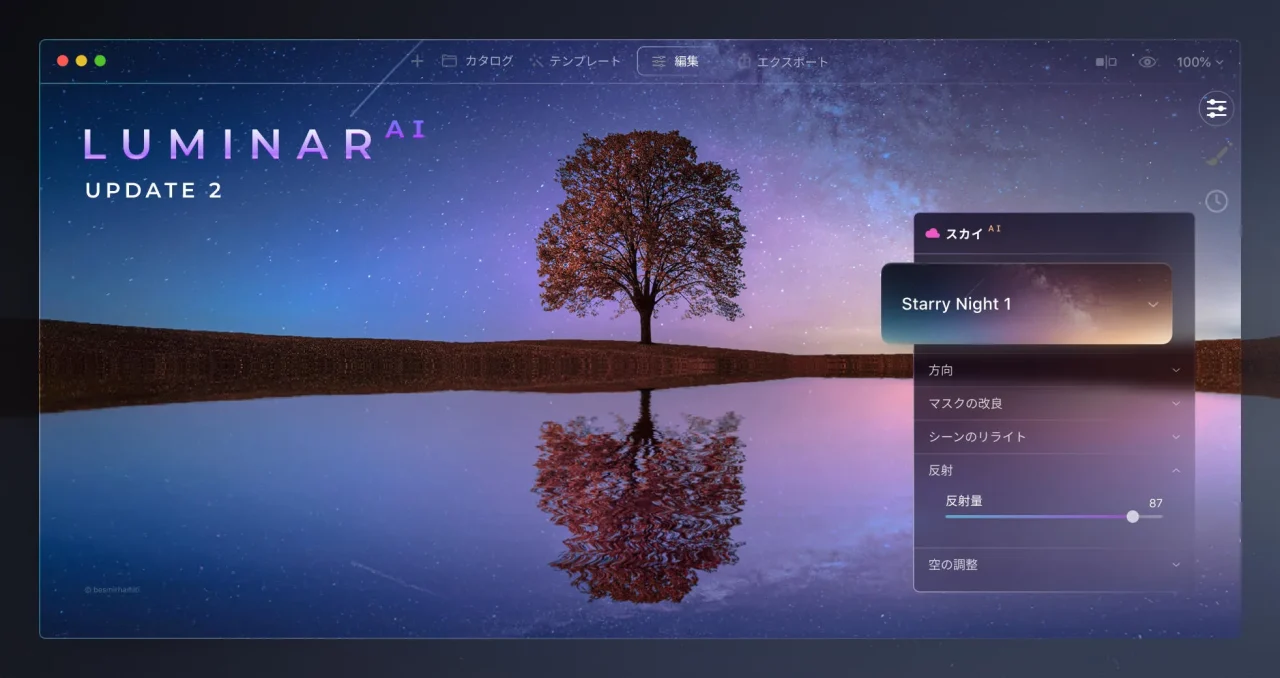Open the 100% zoom level dropdown
The width and height of the screenshot is (1280, 678).
(1199, 62)
